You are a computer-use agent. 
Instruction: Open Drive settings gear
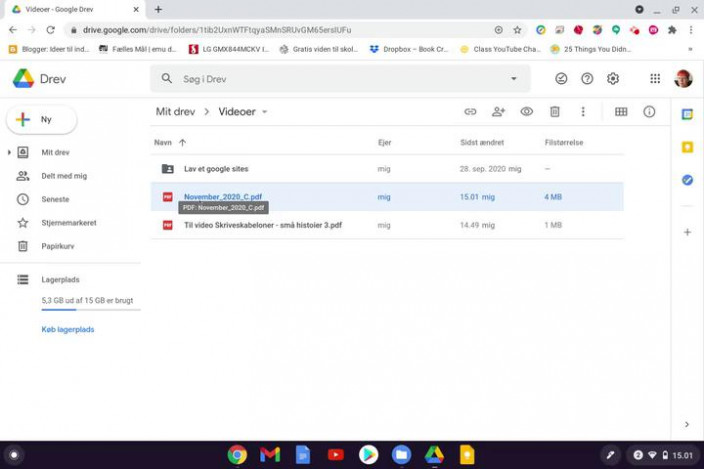(x=613, y=79)
